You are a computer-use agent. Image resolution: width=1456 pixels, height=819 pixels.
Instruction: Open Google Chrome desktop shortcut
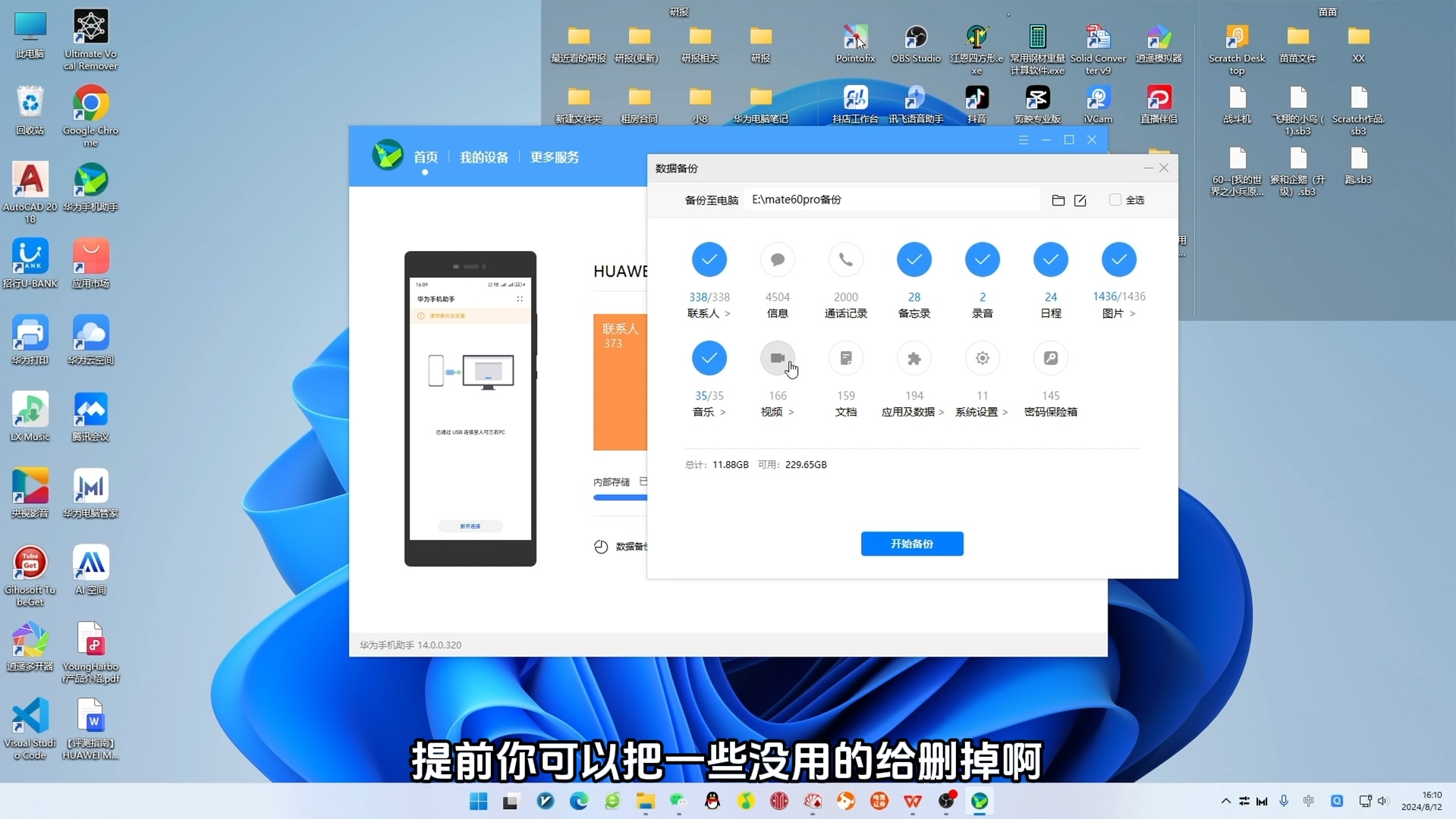[90, 115]
